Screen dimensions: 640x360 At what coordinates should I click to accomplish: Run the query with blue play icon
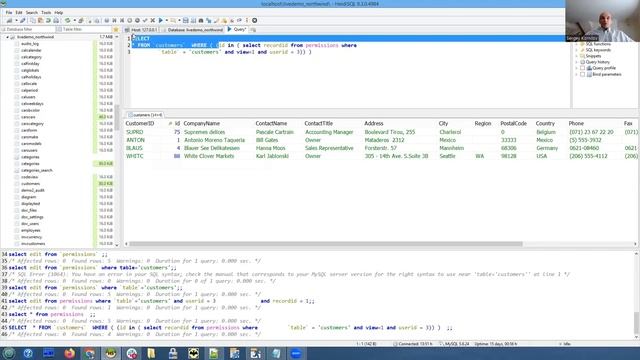click(161, 20)
